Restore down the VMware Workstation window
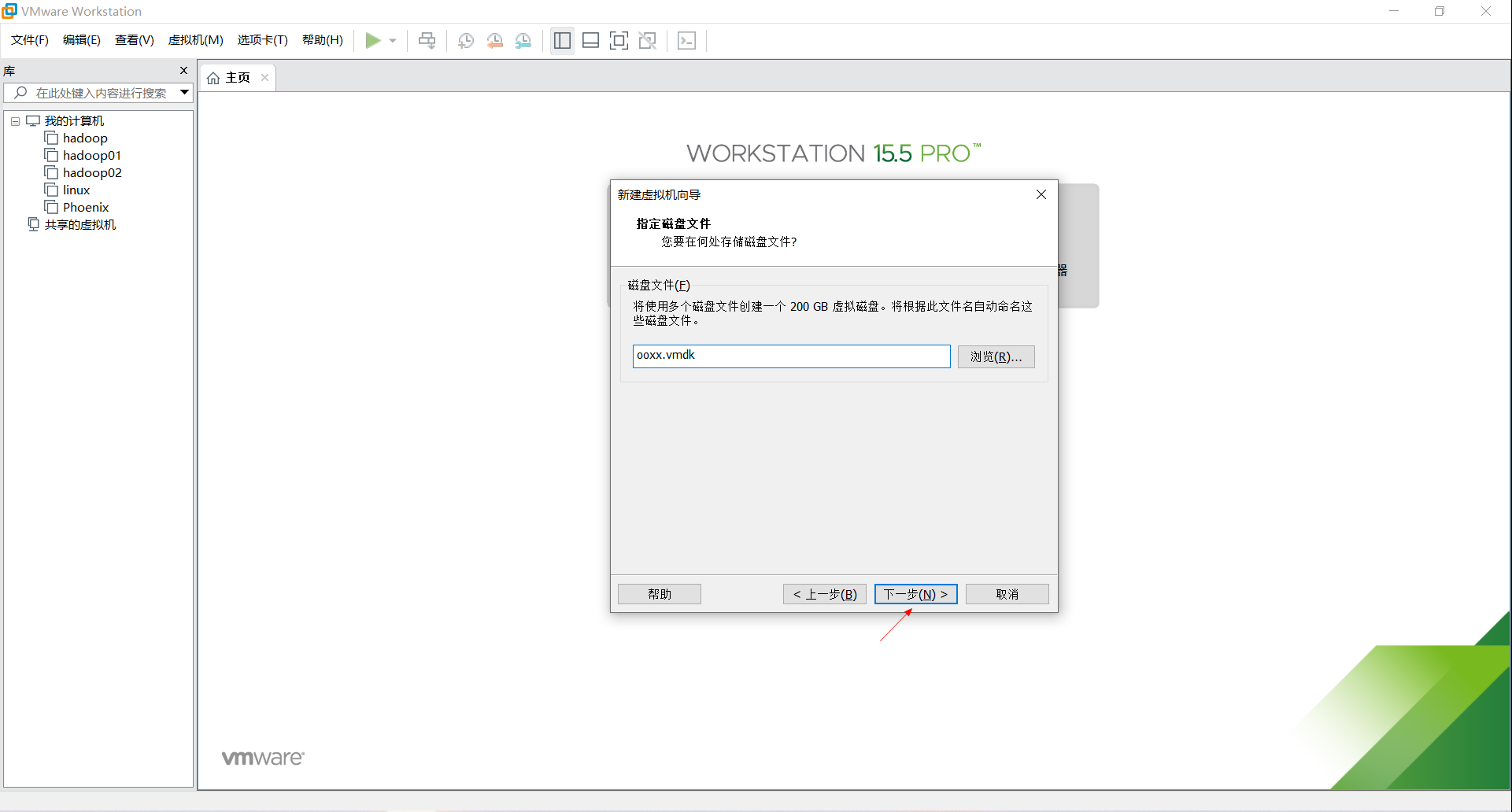The image size is (1512, 812). [x=1440, y=11]
